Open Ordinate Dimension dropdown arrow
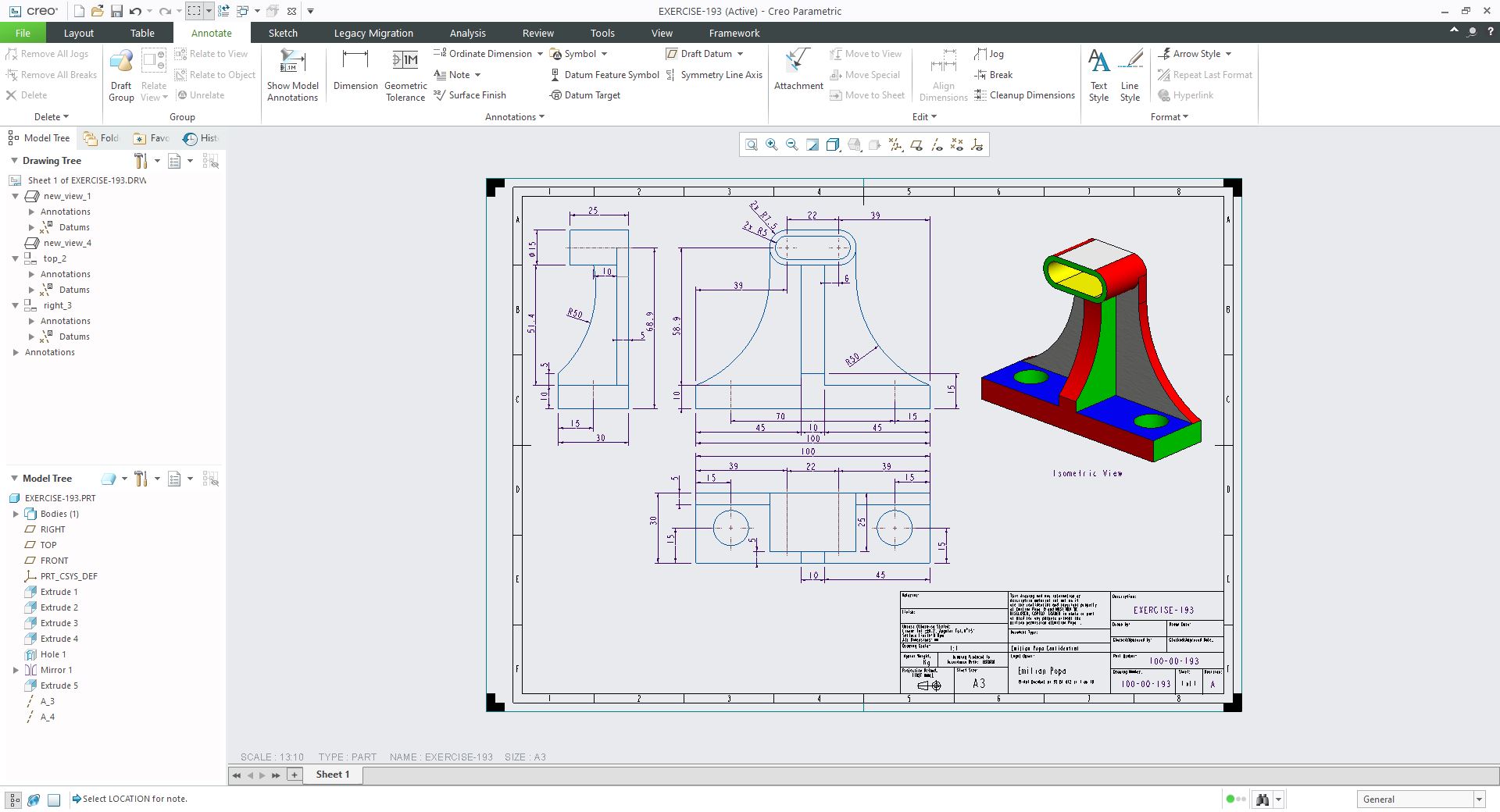 click(540, 54)
